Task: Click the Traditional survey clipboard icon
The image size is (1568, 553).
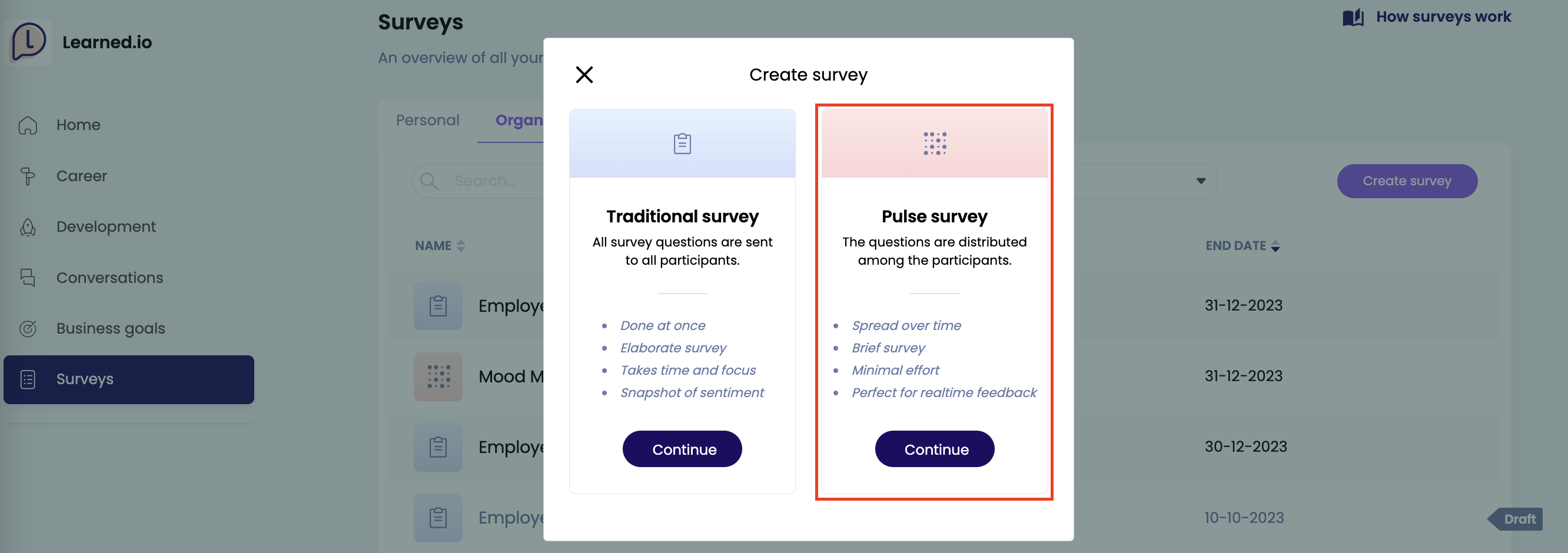Action: click(682, 144)
